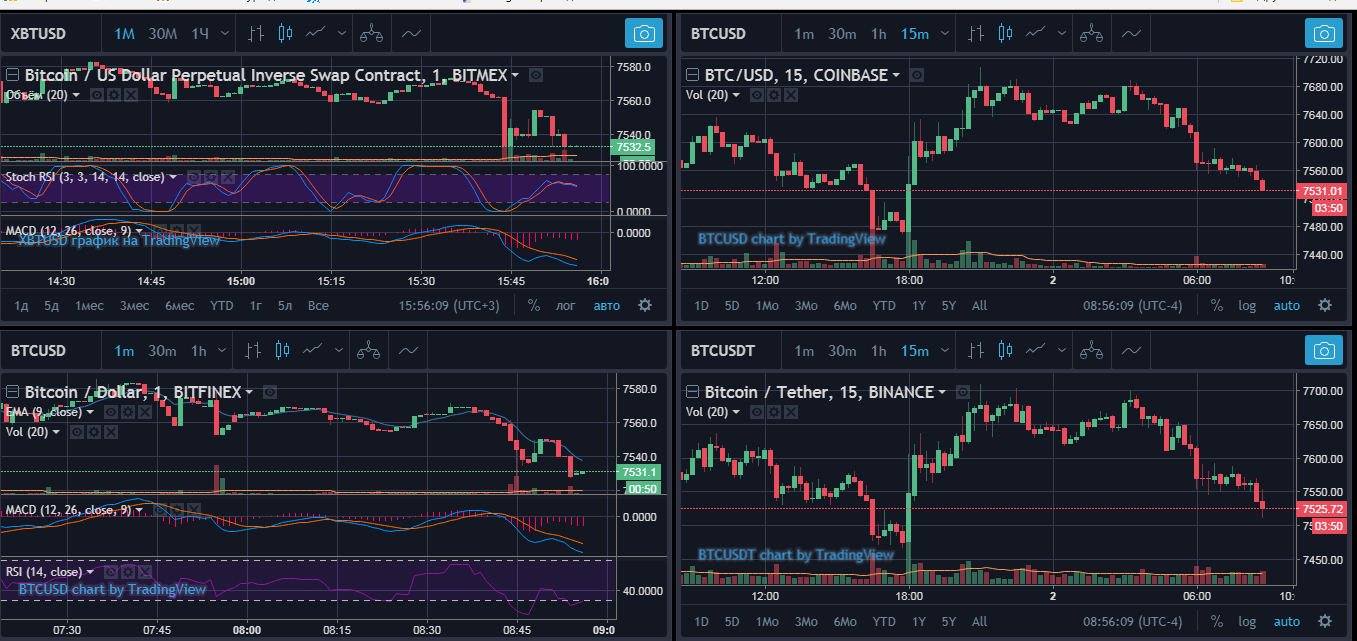The width and height of the screenshot is (1357, 641).
Task: Toggle лог scale on BITMEX chart
Action: coord(567,305)
